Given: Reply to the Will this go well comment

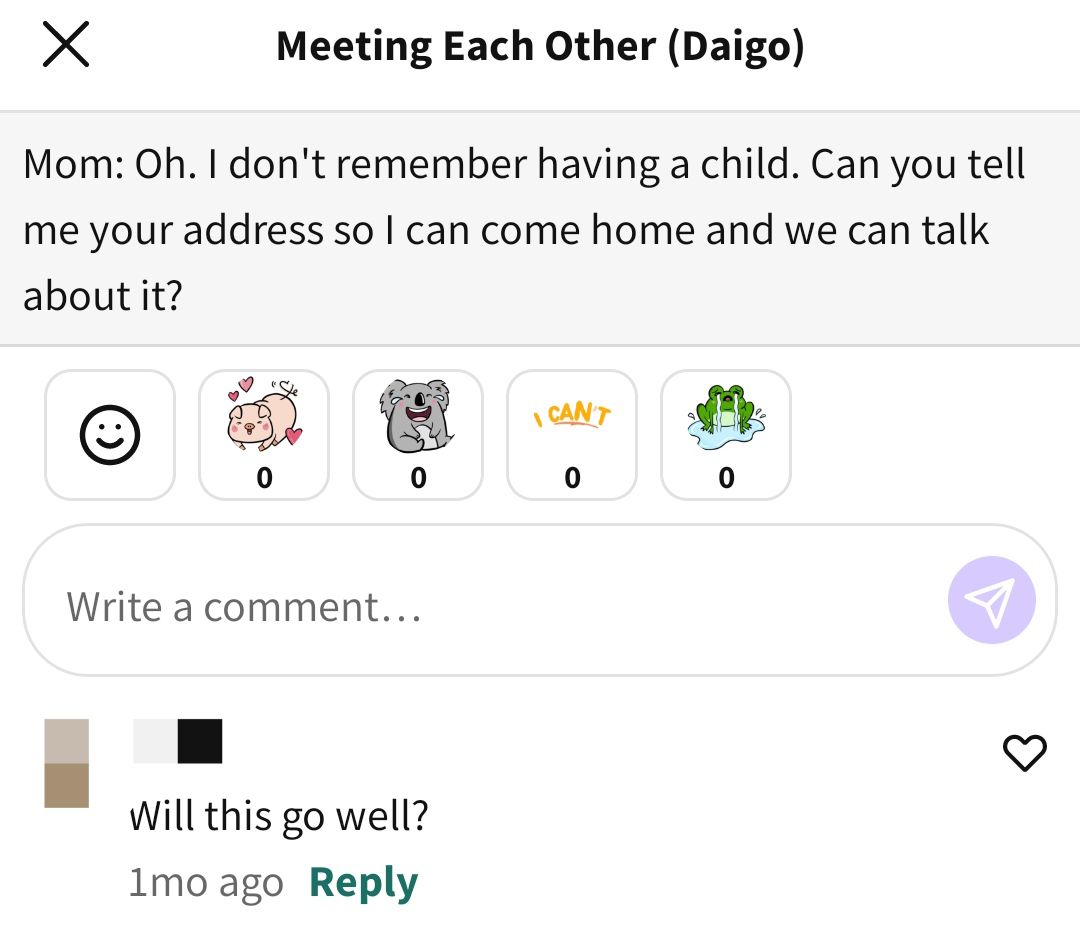Looking at the screenshot, I should click(x=364, y=883).
